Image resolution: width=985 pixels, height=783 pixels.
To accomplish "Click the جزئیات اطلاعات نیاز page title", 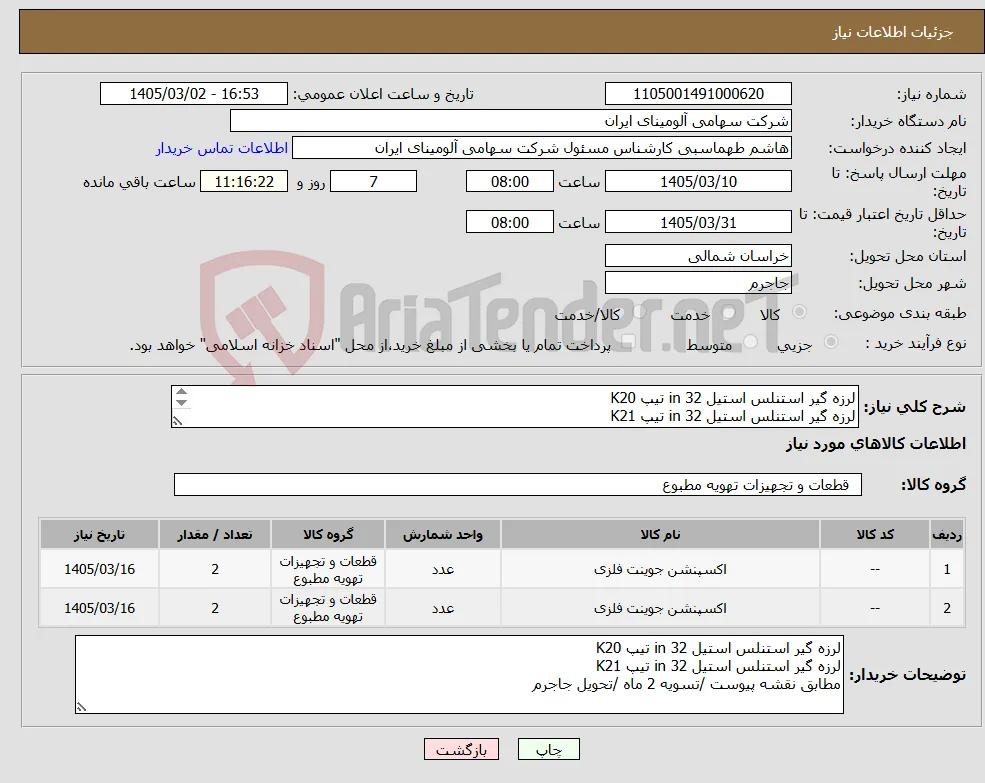I will coord(893,32).
